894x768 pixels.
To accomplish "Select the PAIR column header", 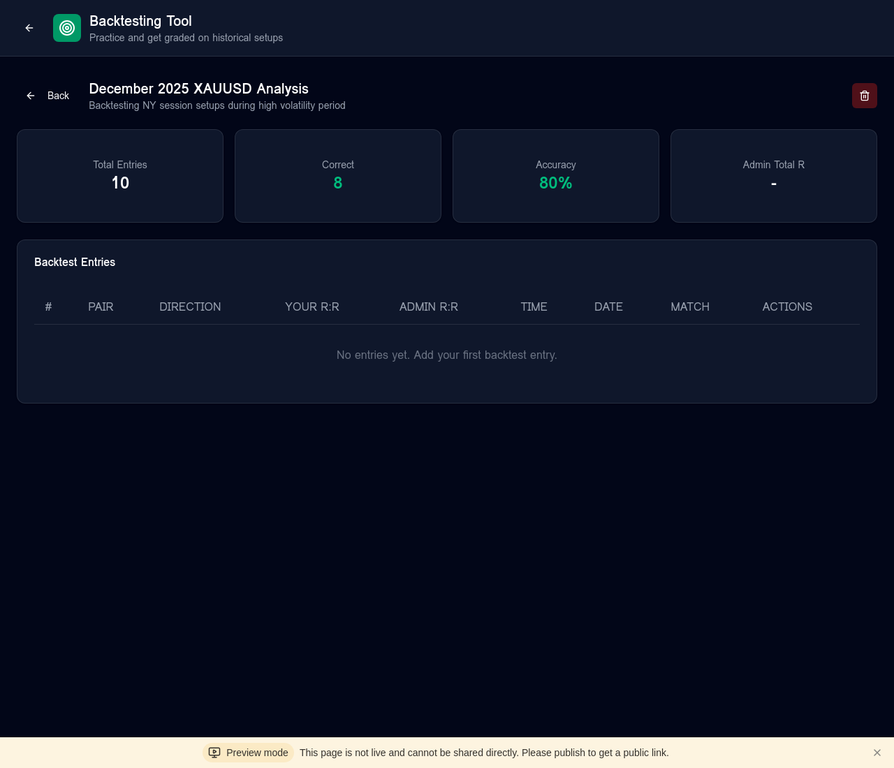I will coord(101,307).
